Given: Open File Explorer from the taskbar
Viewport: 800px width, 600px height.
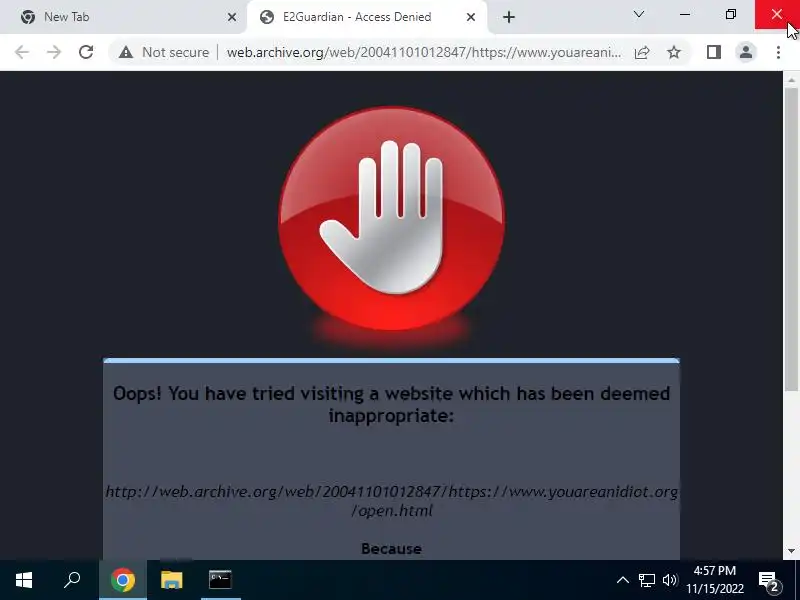Looking at the screenshot, I should 171,580.
